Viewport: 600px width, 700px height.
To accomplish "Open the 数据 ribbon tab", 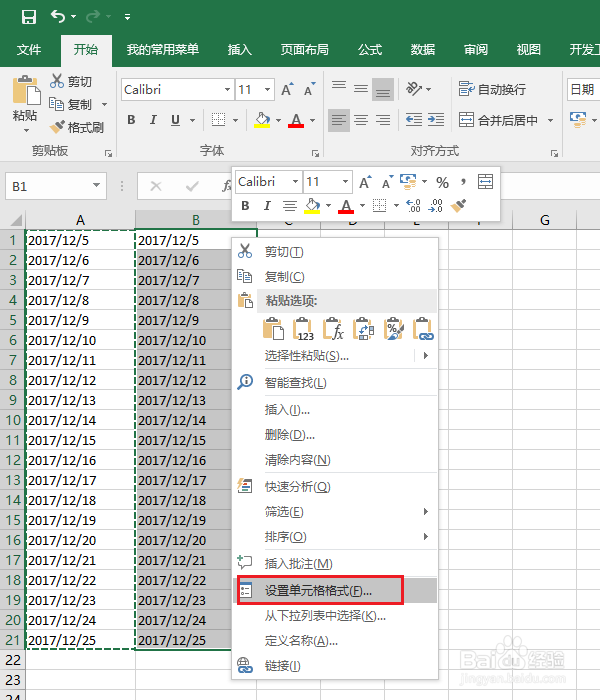I will (x=423, y=50).
